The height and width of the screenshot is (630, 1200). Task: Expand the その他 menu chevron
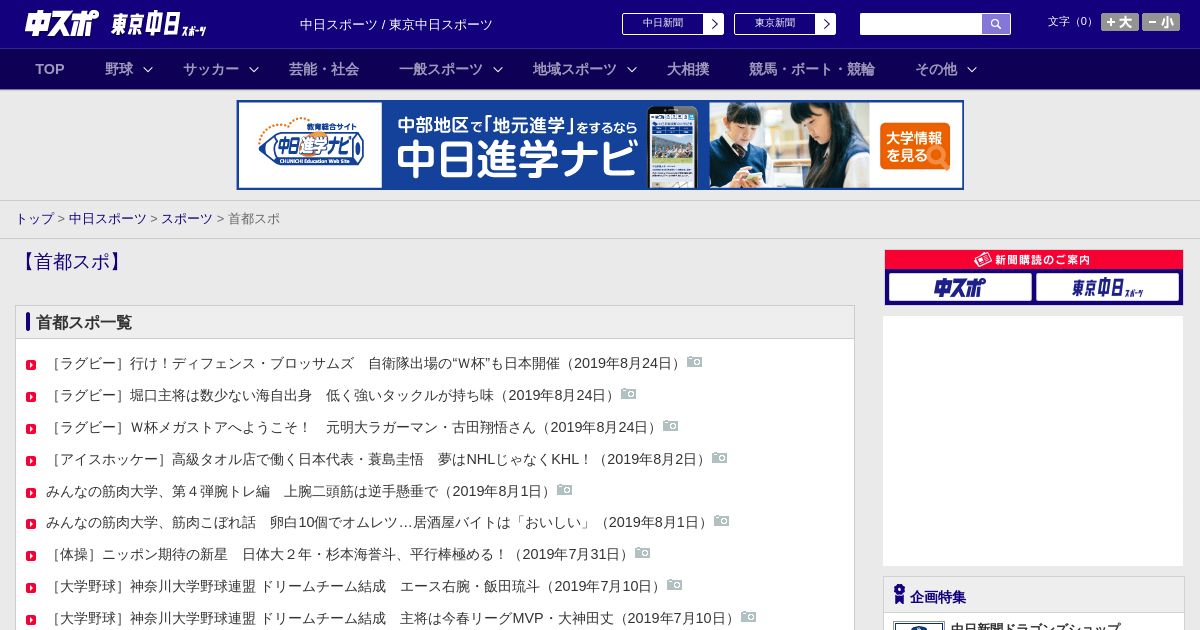[972, 69]
